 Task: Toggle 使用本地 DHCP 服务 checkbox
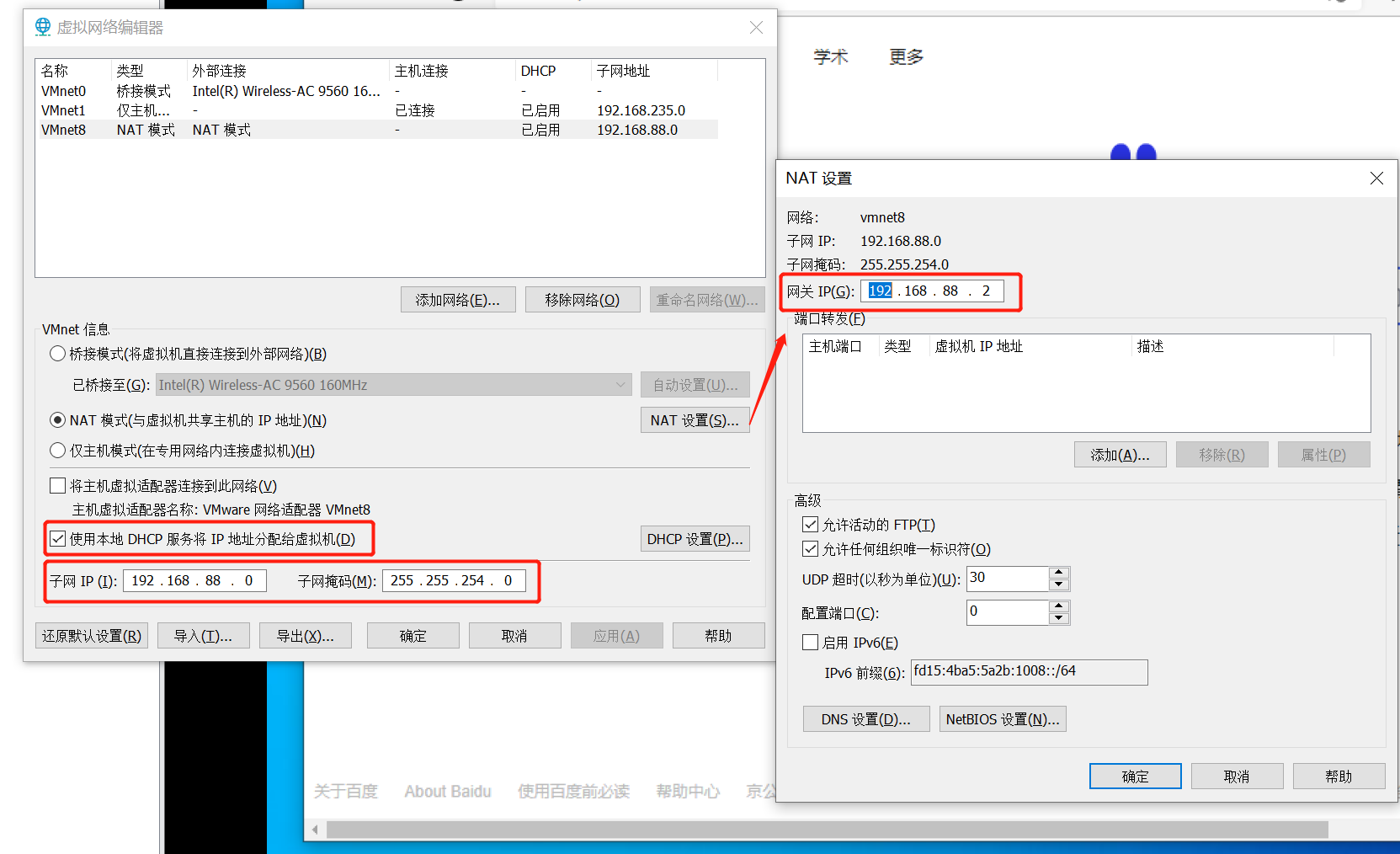tap(58, 539)
